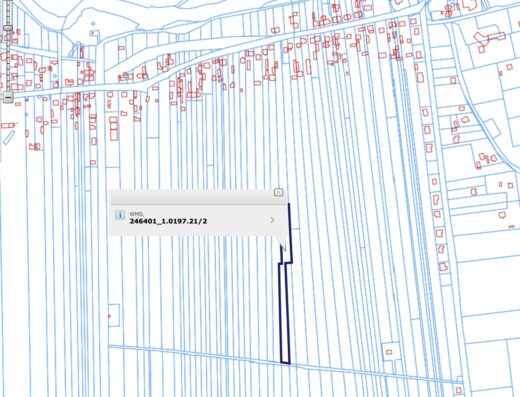Viewport: 520px width, 397px height.
Task: Click the small square parcel with red dot at left
Action: 114,315
